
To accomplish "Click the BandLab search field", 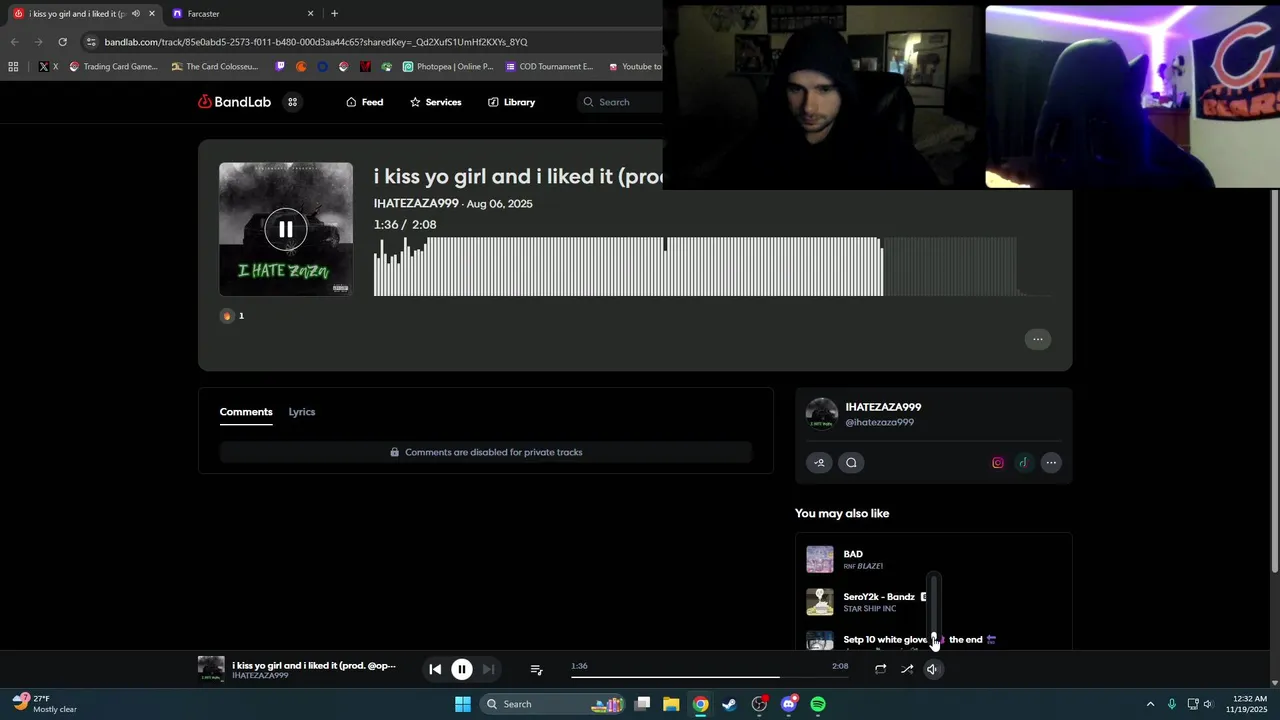I will coord(620,102).
